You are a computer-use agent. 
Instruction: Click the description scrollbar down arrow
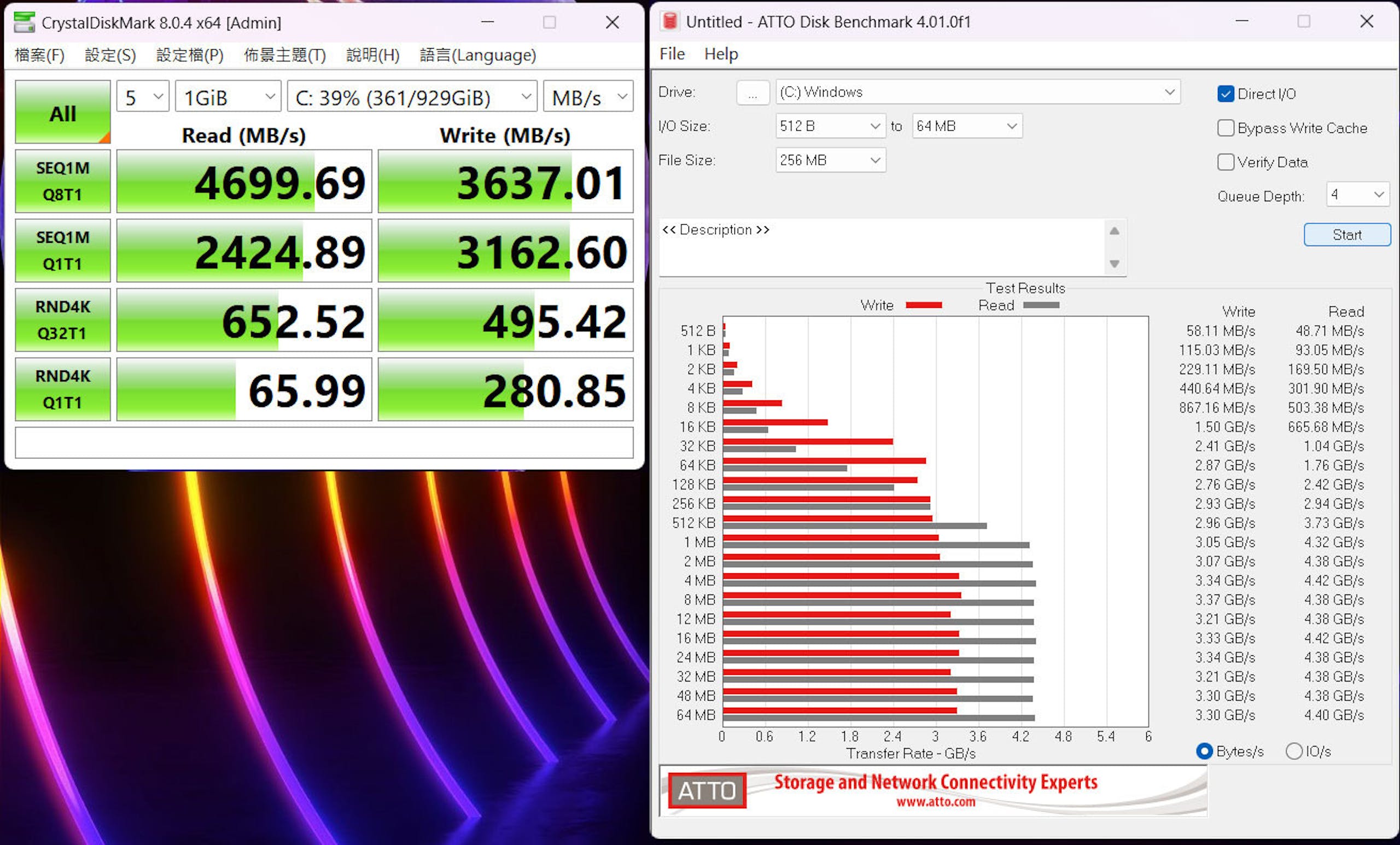click(1114, 264)
